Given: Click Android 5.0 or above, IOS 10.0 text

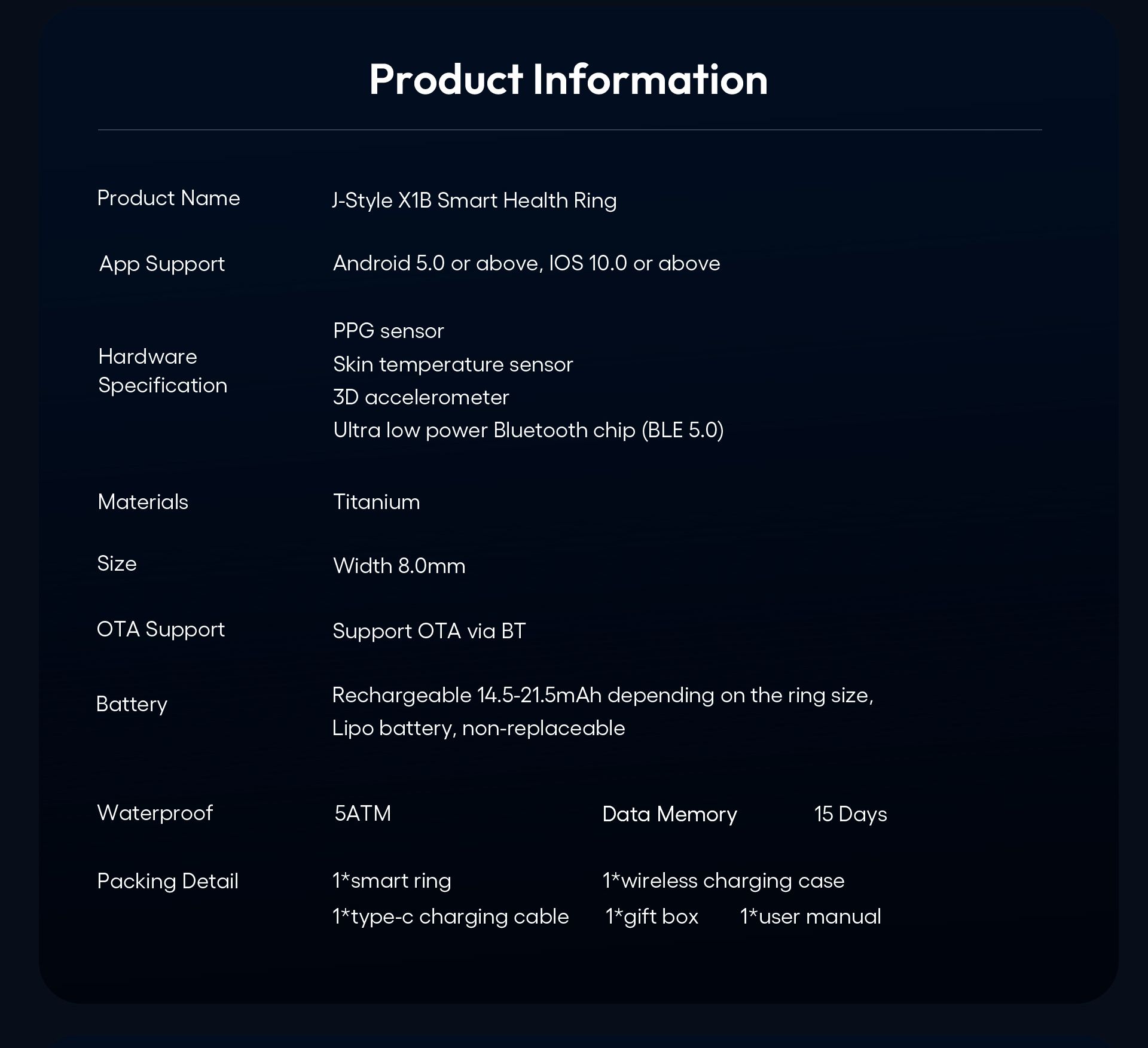Looking at the screenshot, I should tap(526, 263).
